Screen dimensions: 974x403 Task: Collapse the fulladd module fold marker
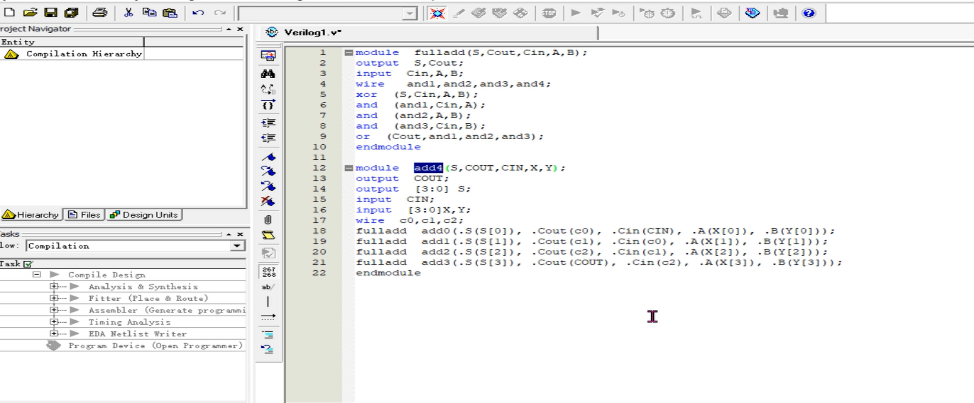point(348,53)
